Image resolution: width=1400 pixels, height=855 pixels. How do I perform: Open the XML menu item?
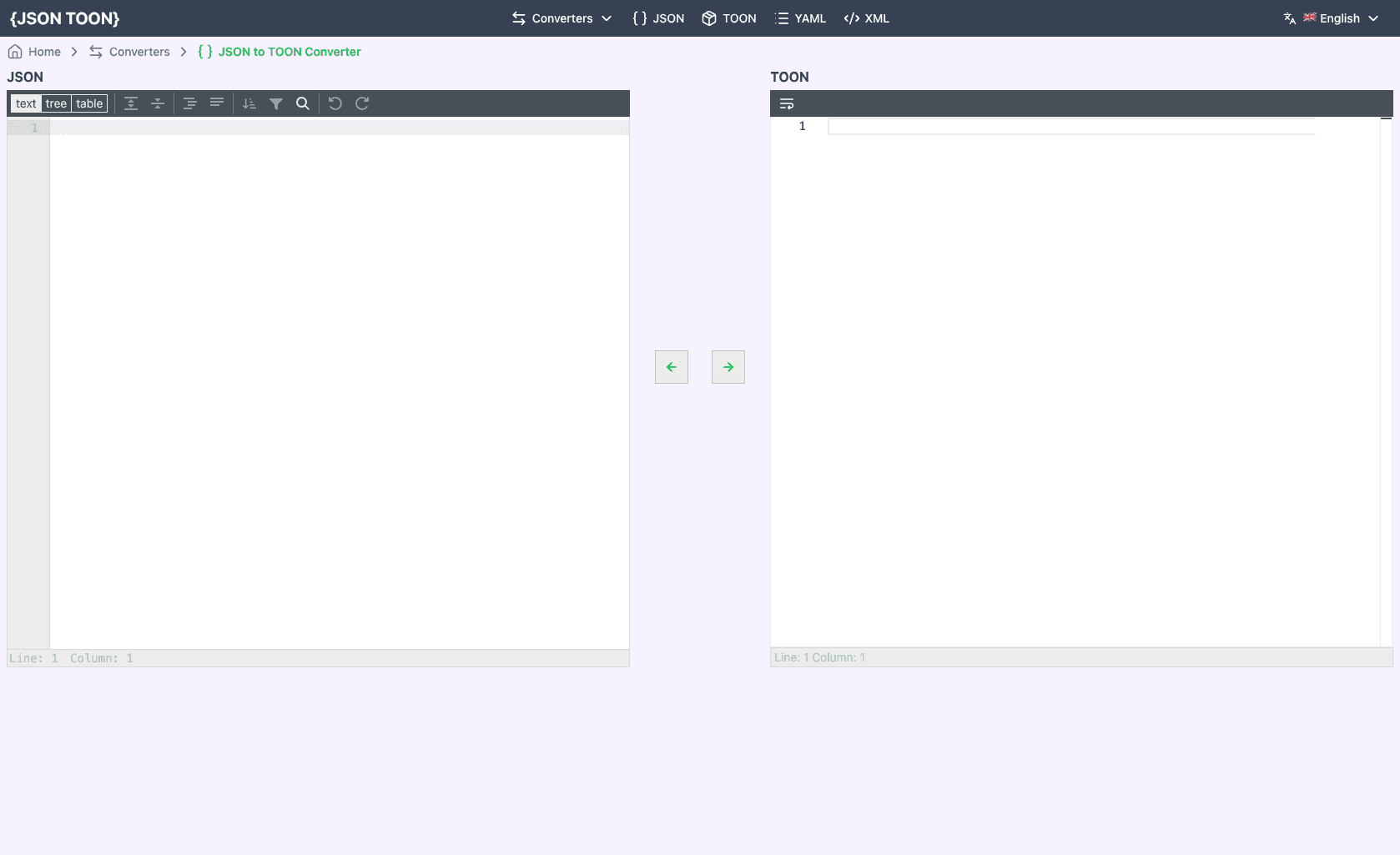[867, 18]
